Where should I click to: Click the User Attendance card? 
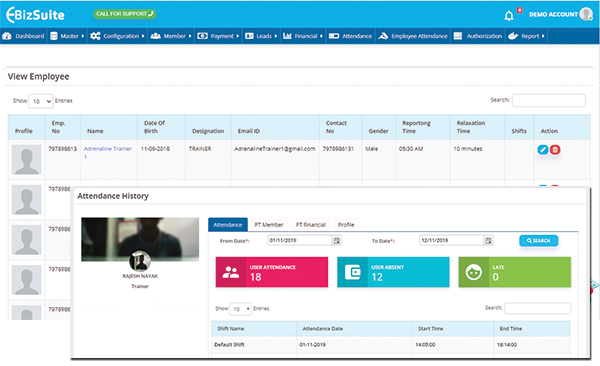[272, 272]
